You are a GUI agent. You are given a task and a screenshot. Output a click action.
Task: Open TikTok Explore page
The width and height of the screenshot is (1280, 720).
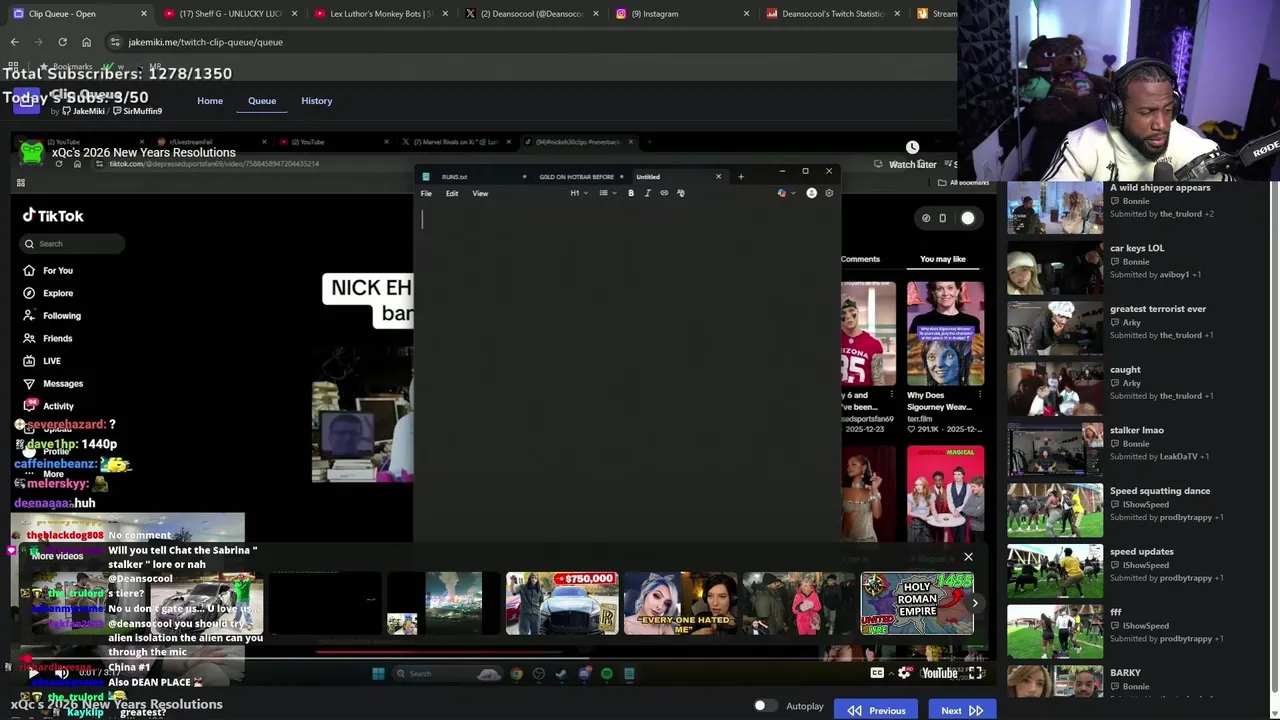(58, 293)
